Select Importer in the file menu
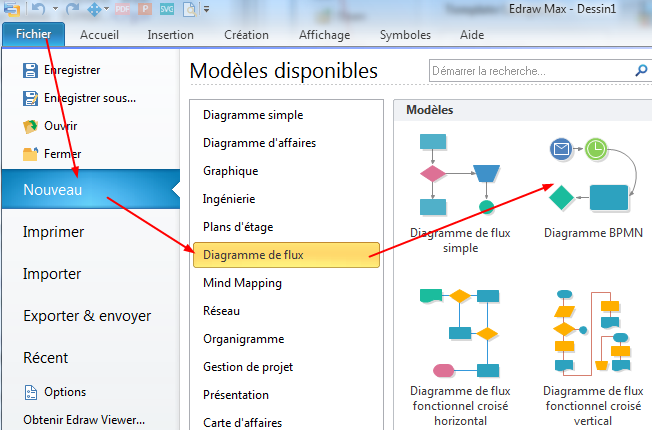Image resolution: width=652 pixels, height=430 pixels. [x=52, y=274]
